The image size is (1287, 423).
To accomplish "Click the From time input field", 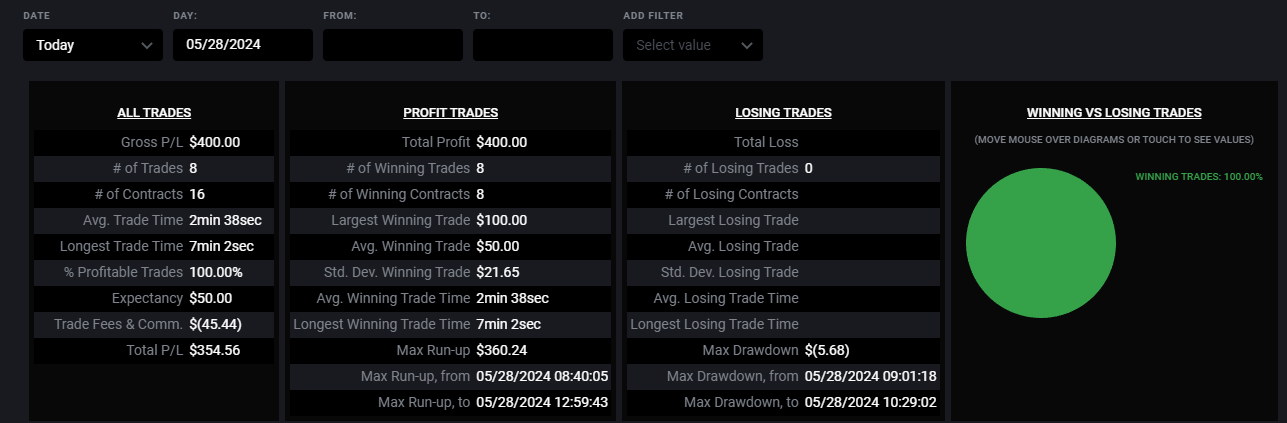I will point(393,45).
